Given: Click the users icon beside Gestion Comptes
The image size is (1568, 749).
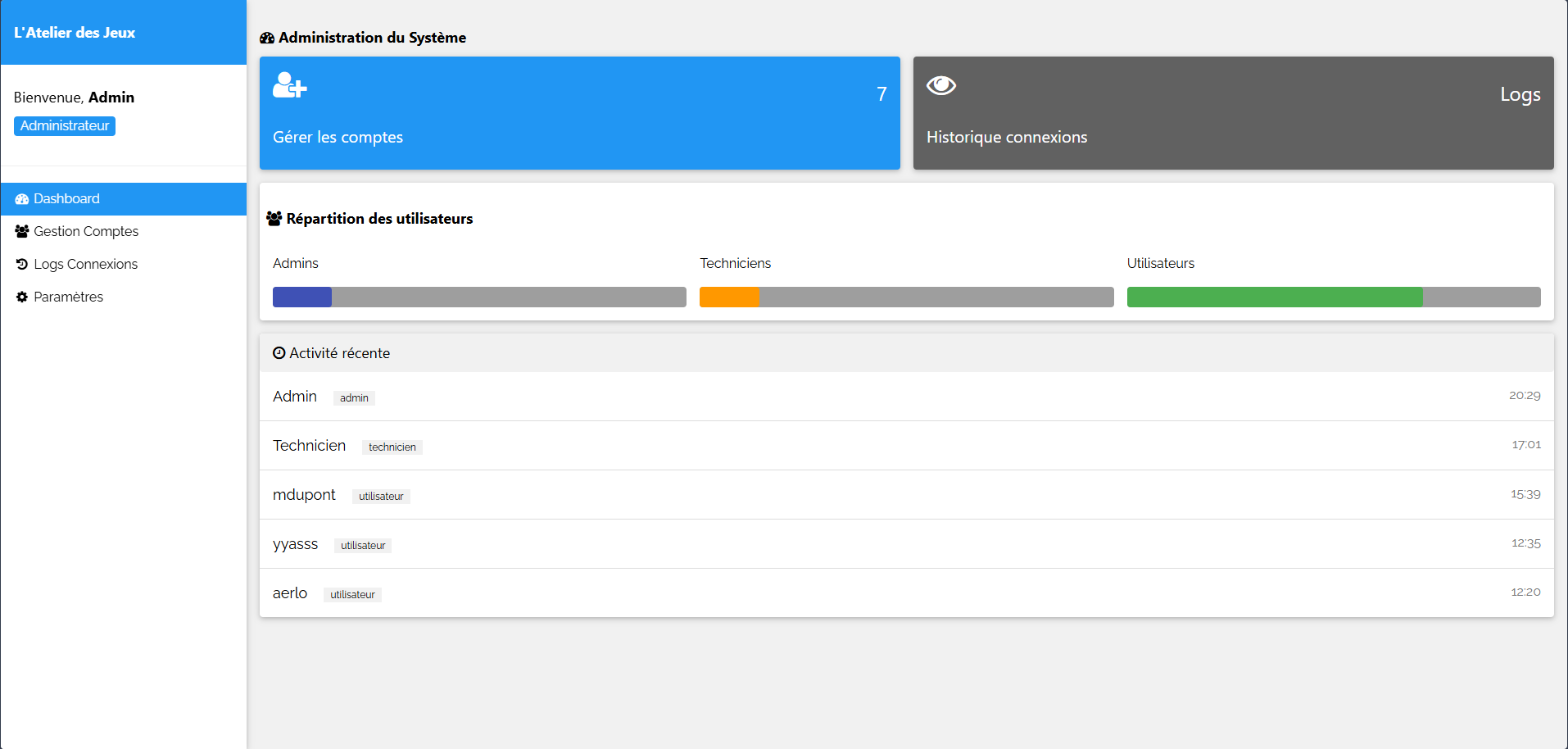Looking at the screenshot, I should 22,232.
